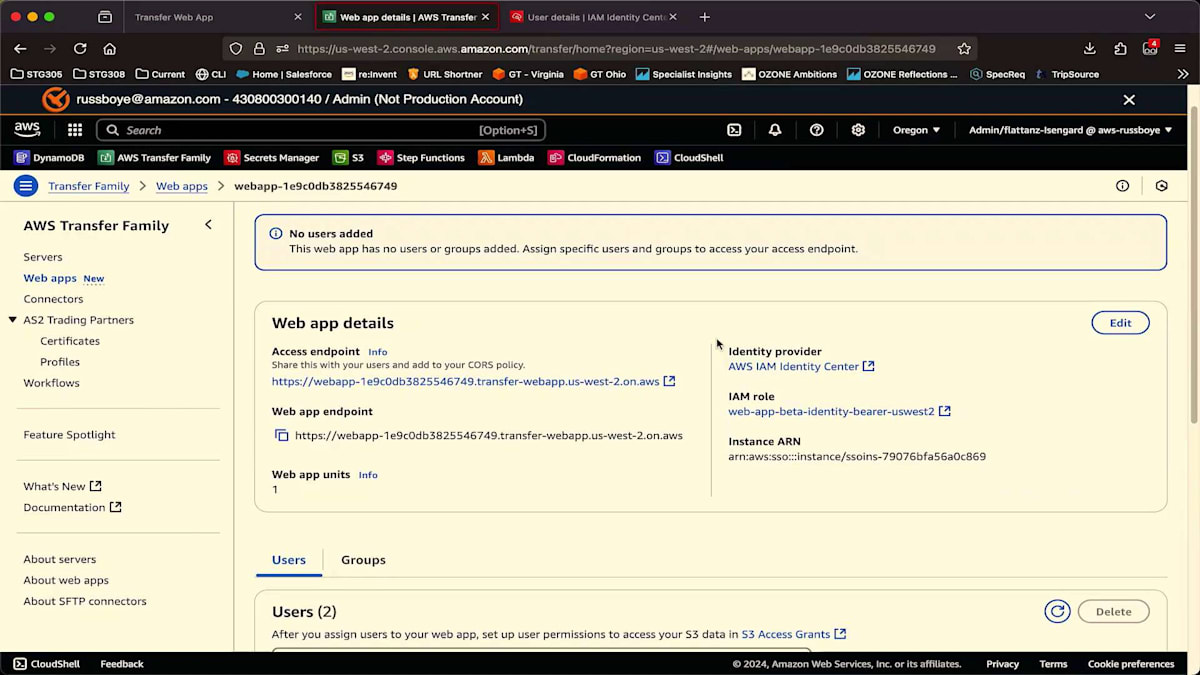Open Feature Spotlight in sidebar

tap(69, 435)
